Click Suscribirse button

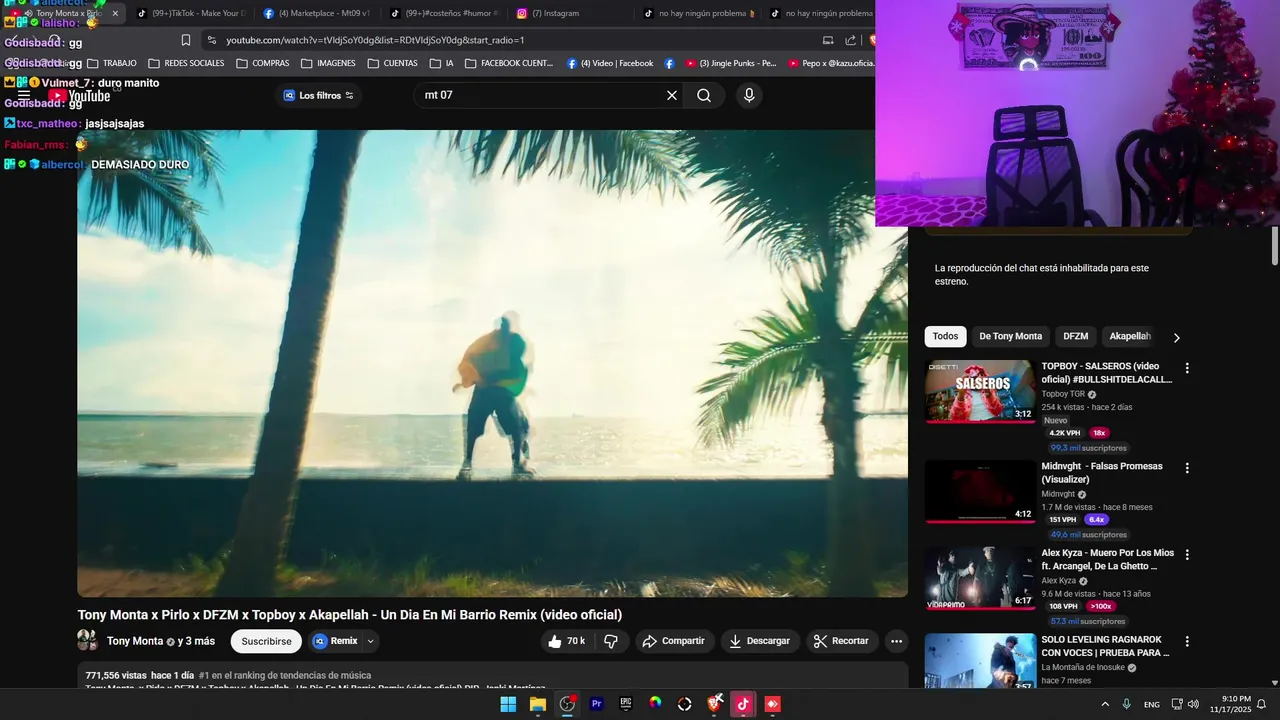coord(266,641)
